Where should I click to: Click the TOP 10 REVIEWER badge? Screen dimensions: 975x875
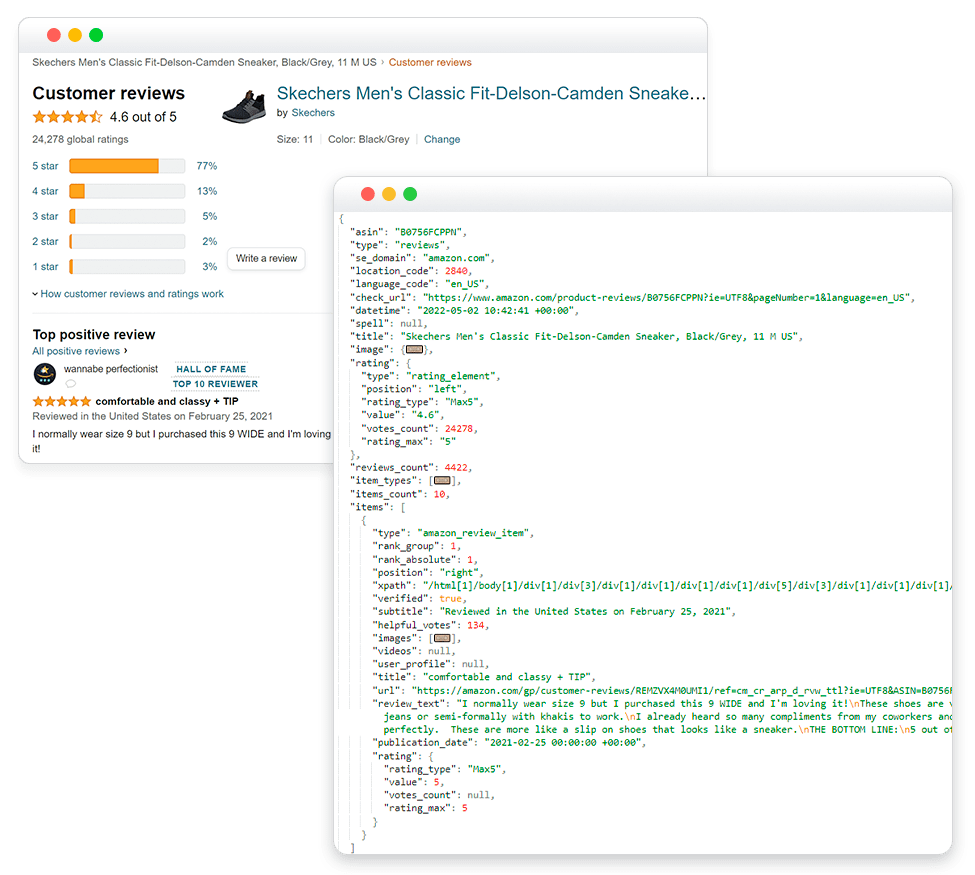[215, 383]
